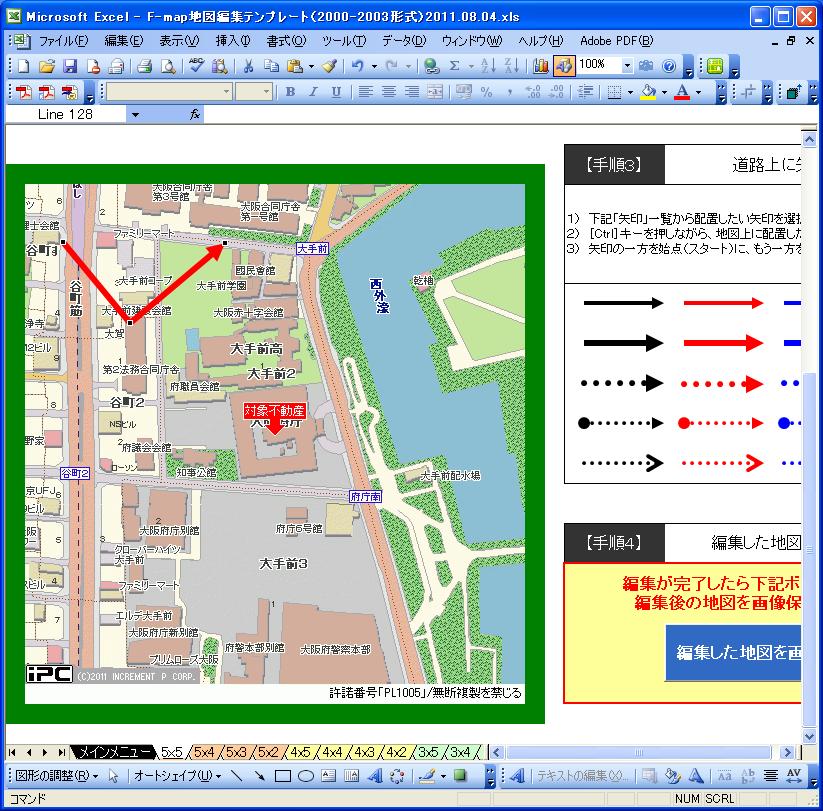This screenshot has height=811, width=823.
Task: Open オートシェイプ(U) menu
Action: pos(177,775)
